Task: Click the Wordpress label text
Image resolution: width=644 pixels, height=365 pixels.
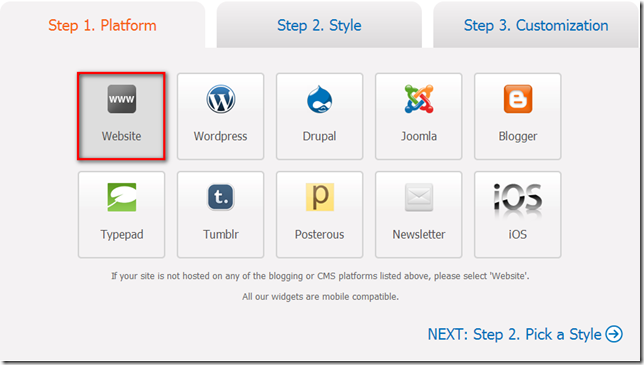Action: [x=221, y=136]
